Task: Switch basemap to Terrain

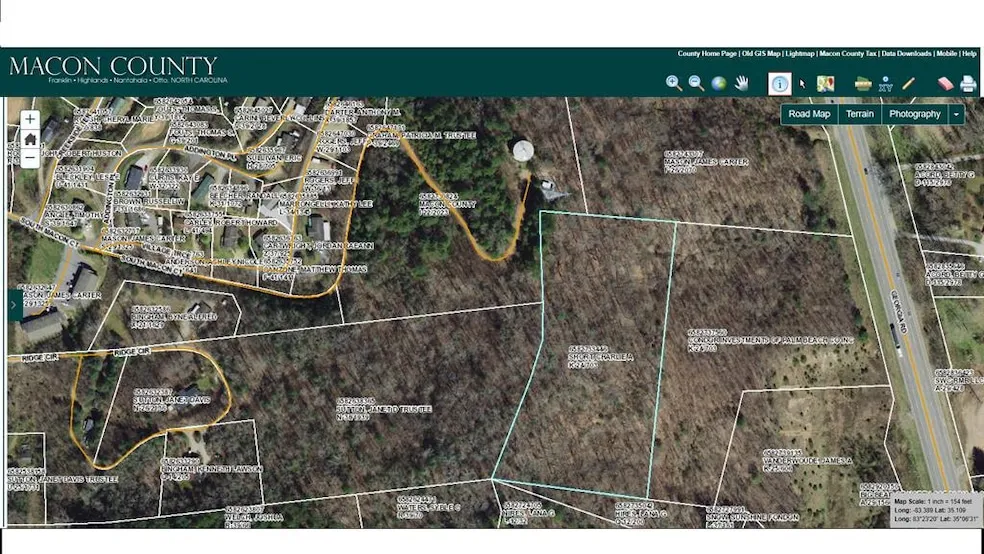Action: click(859, 114)
